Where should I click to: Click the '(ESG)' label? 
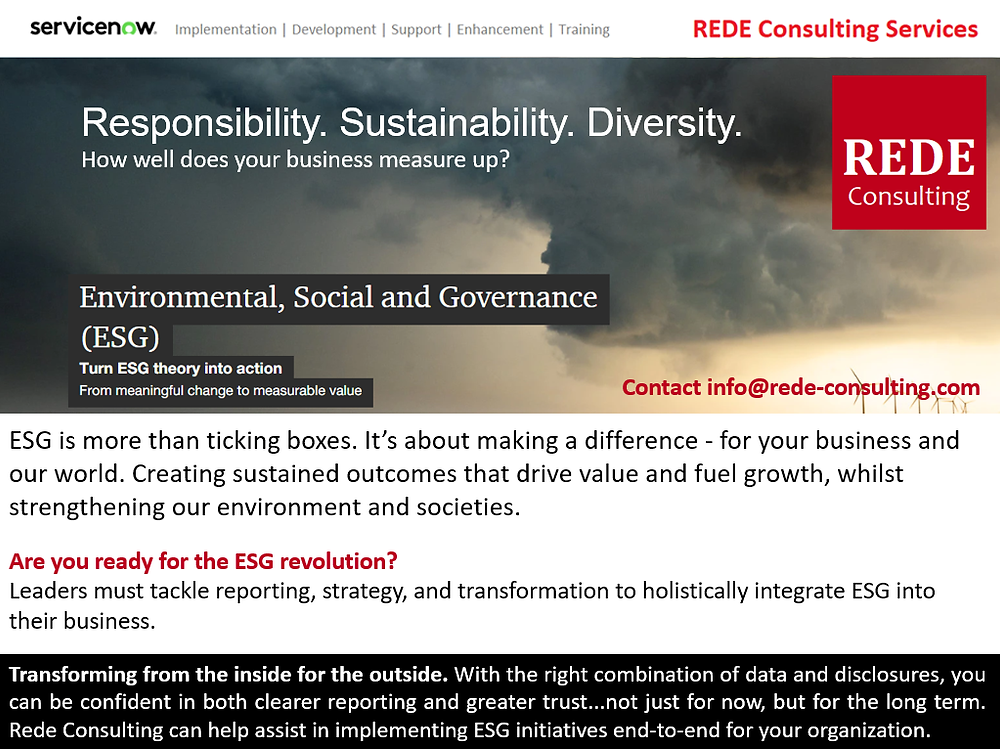click(x=120, y=337)
